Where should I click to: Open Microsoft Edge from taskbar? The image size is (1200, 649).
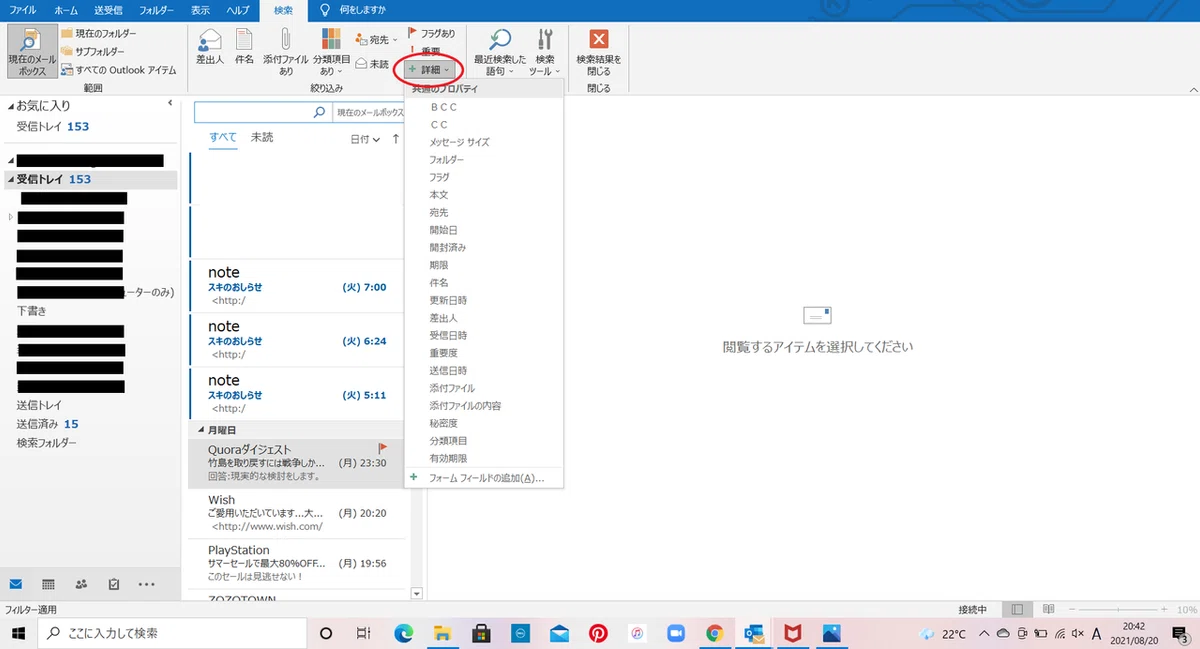click(403, 633)
